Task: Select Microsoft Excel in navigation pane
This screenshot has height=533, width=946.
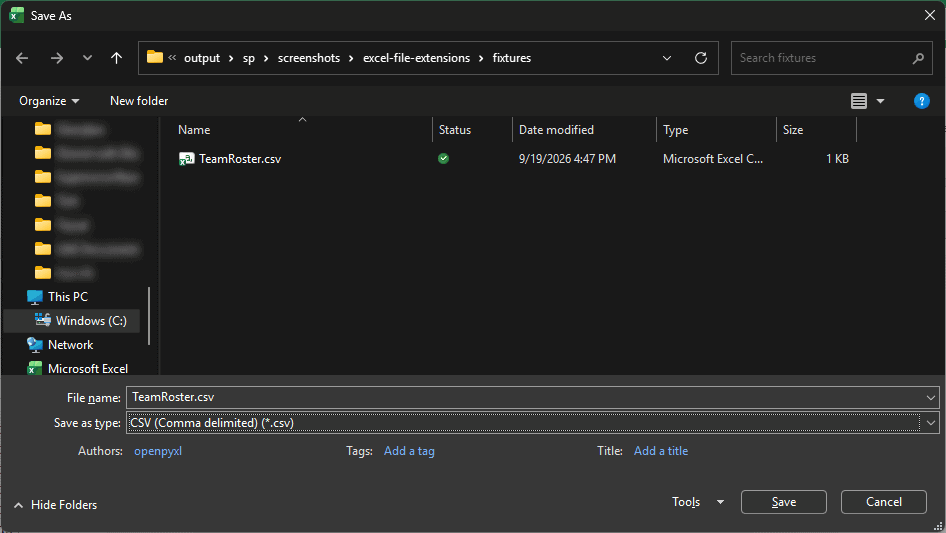Action: [87, 368]
